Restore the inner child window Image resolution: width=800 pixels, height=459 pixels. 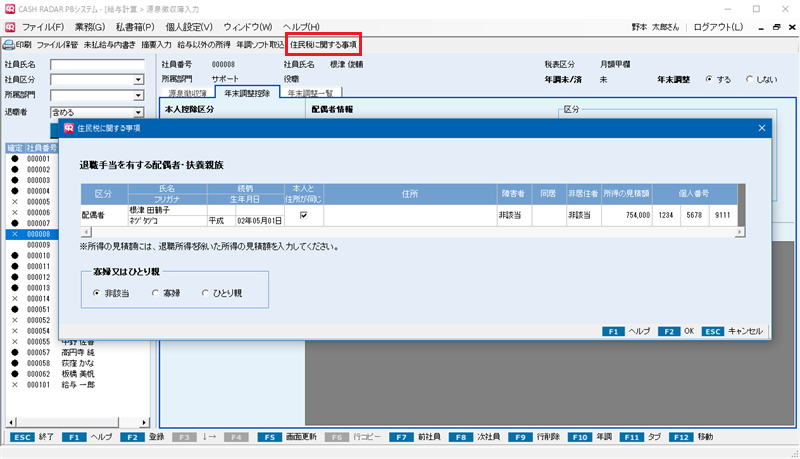pos(777,27)
